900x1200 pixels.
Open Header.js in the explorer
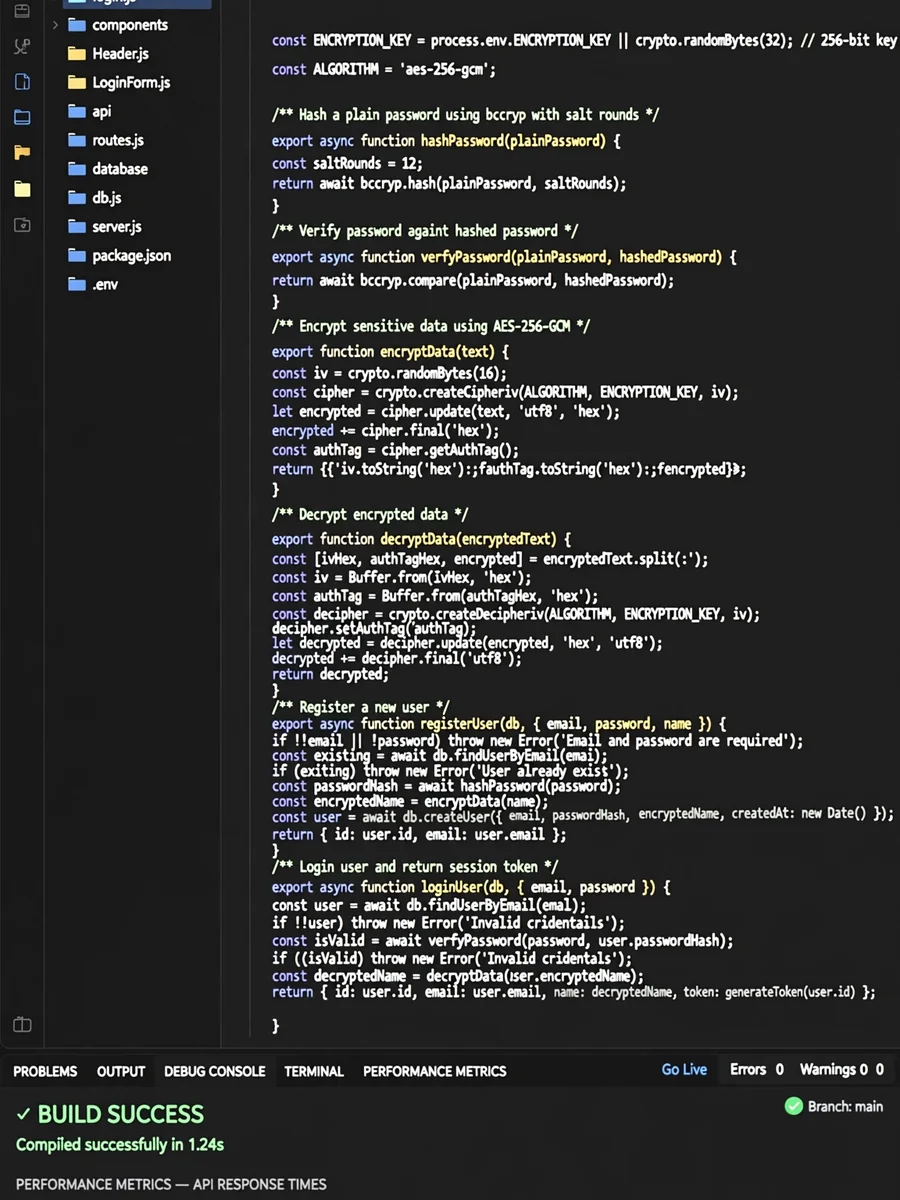click(120, 54)
